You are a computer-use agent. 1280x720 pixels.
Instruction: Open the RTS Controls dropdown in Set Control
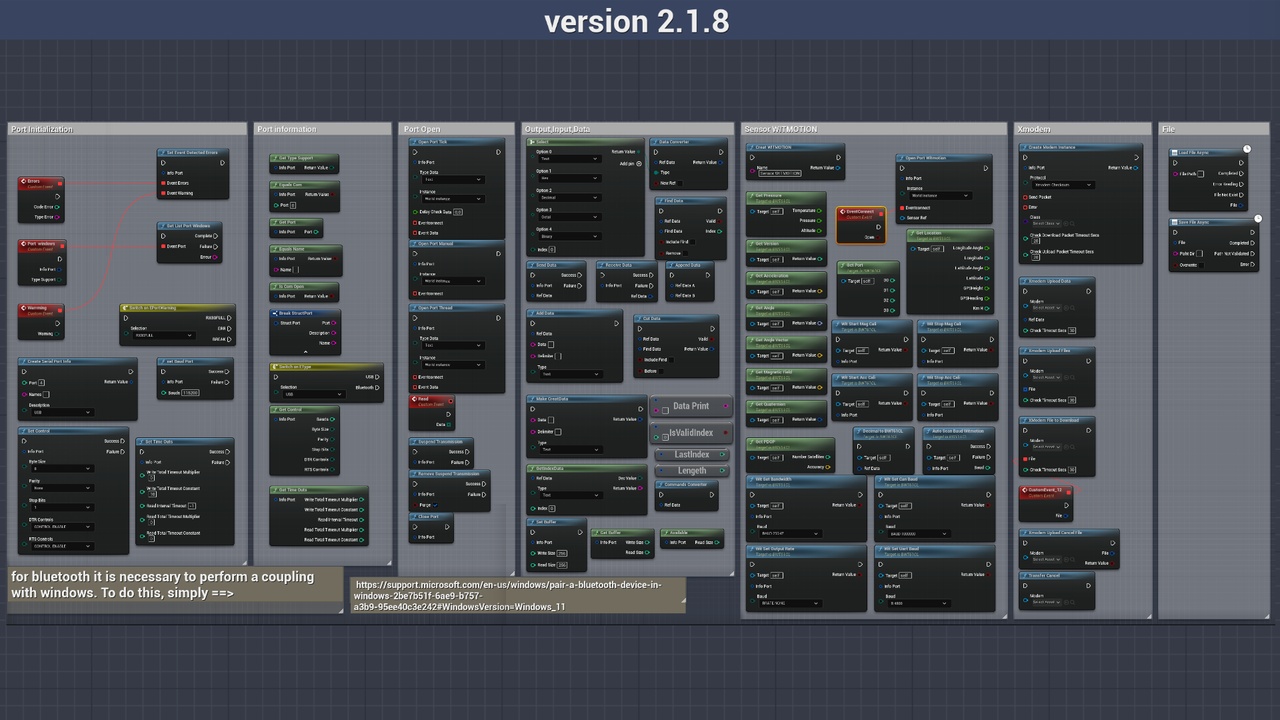click(62, 546)
